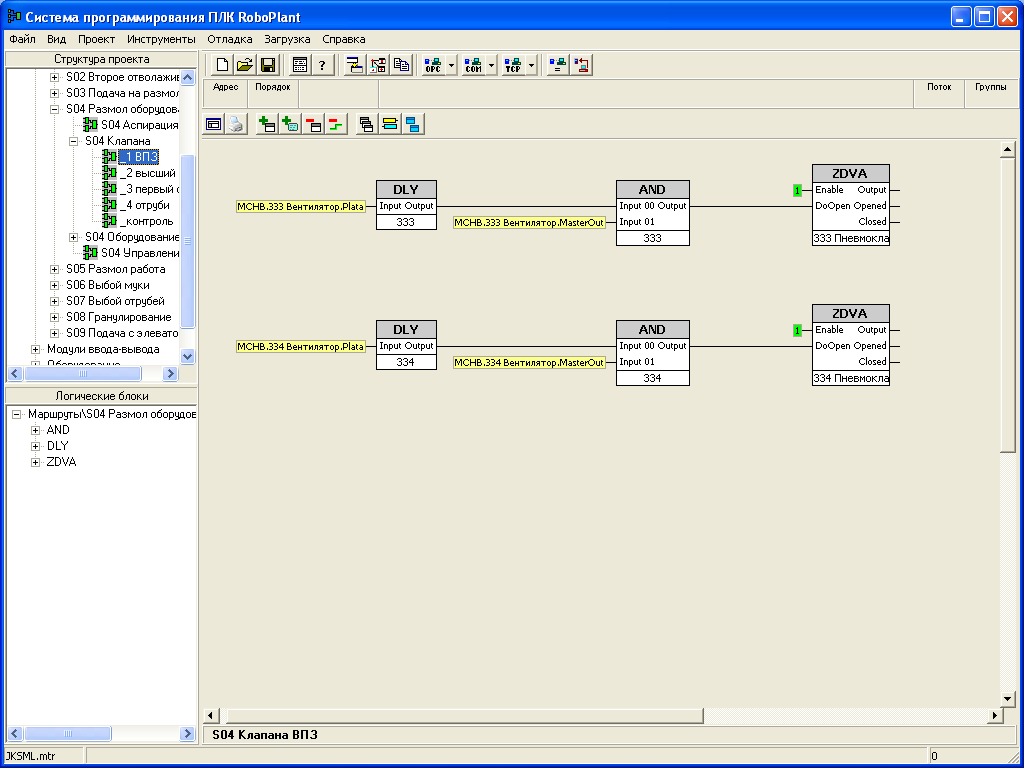Open the Инструменты menu
Image resolution: width=1024 pixels, height=768 pixels.
[161, 39]
